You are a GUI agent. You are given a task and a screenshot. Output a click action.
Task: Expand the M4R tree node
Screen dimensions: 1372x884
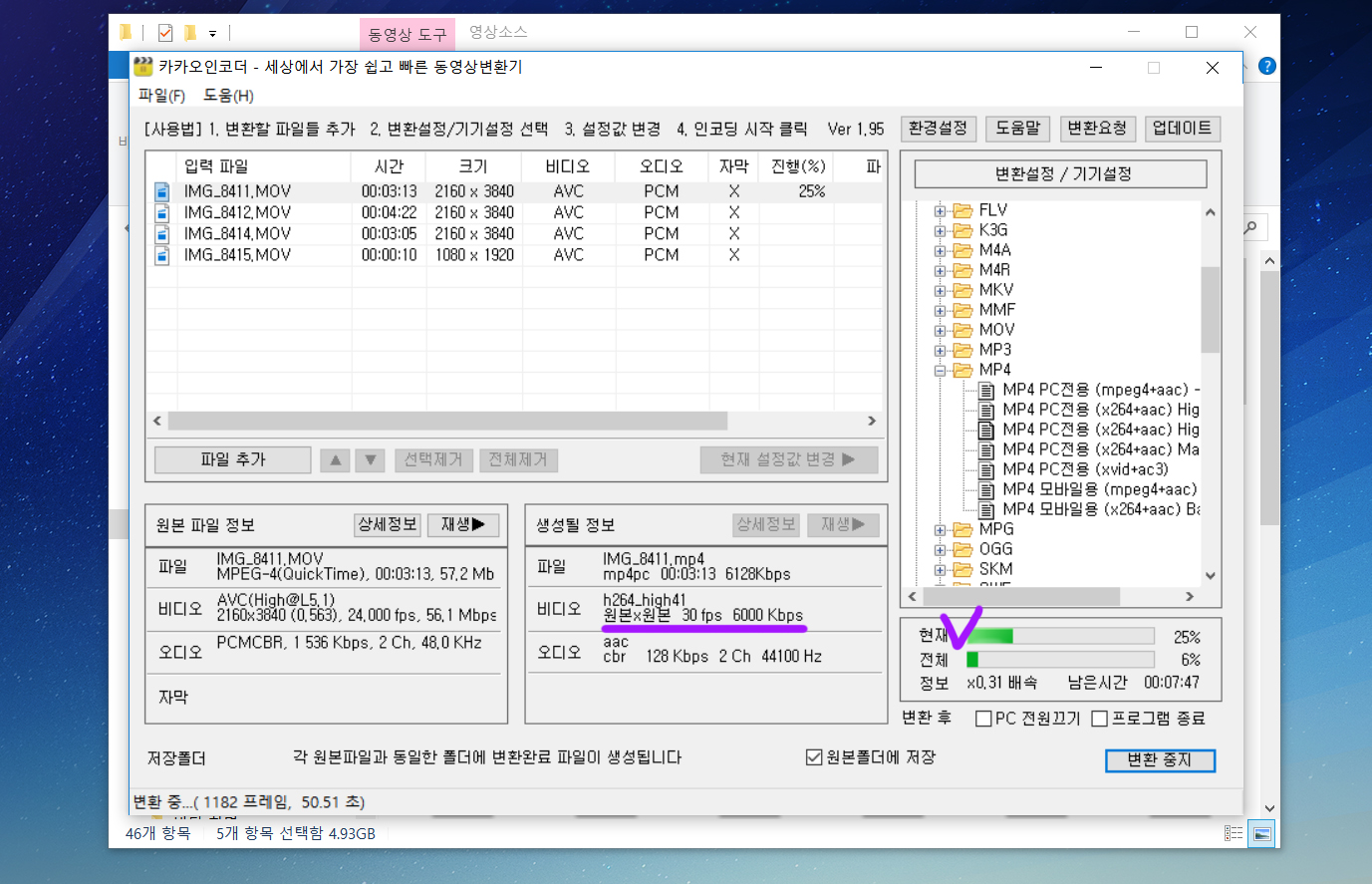point(940,271)
